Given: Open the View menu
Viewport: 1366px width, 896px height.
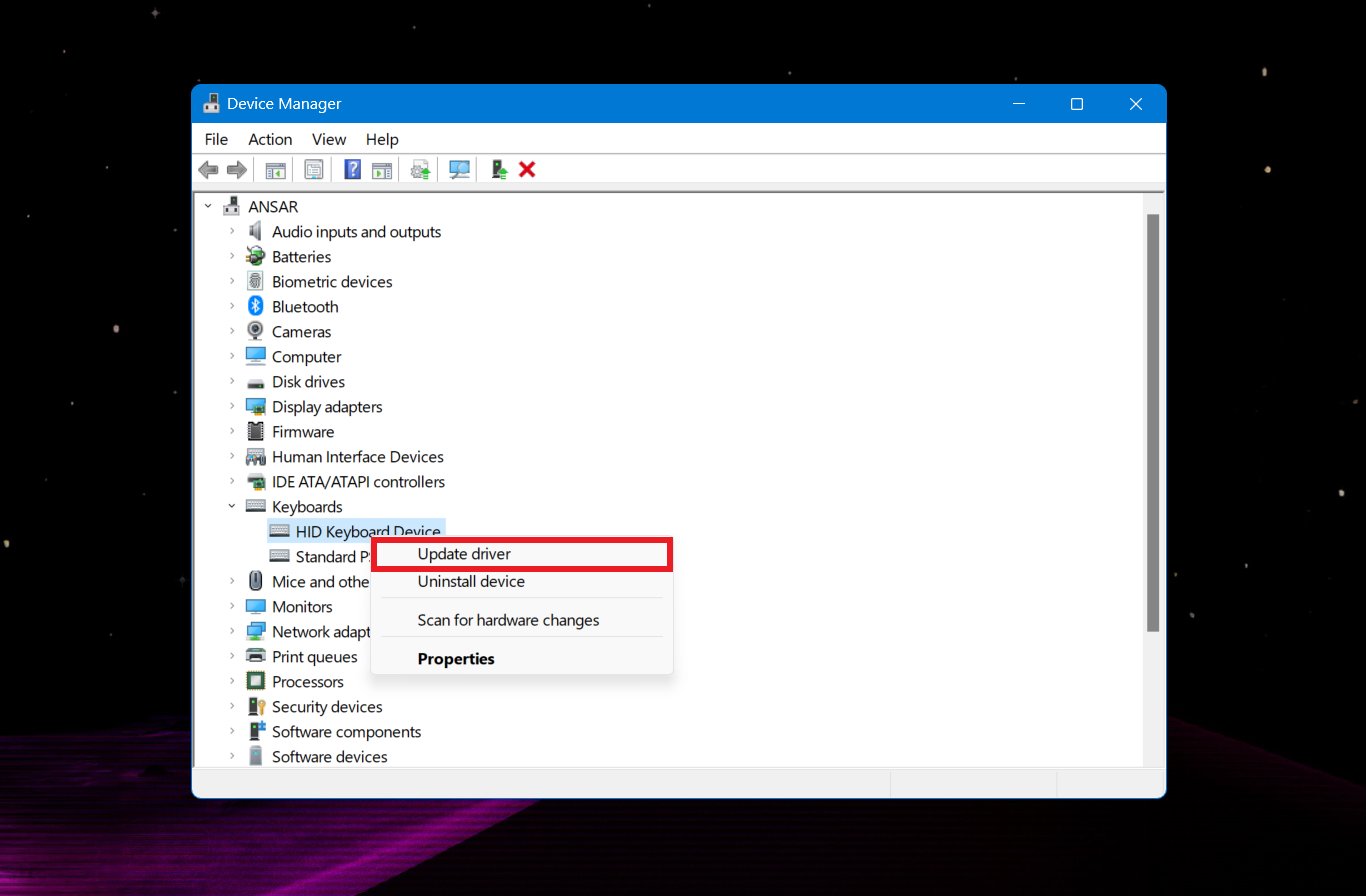Looking at the screenshot, I should pos(328,139).
